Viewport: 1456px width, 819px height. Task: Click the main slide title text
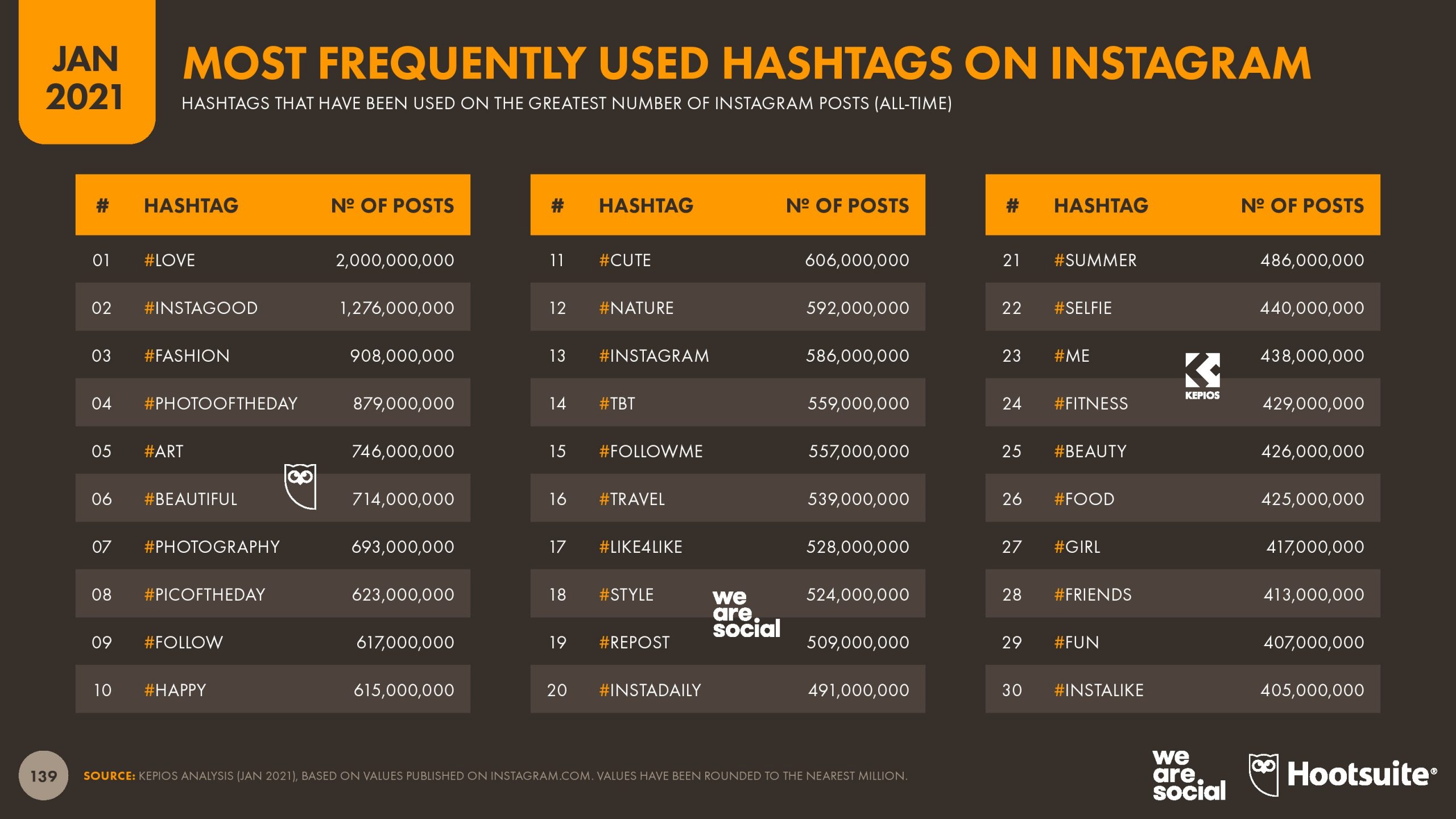747,64
